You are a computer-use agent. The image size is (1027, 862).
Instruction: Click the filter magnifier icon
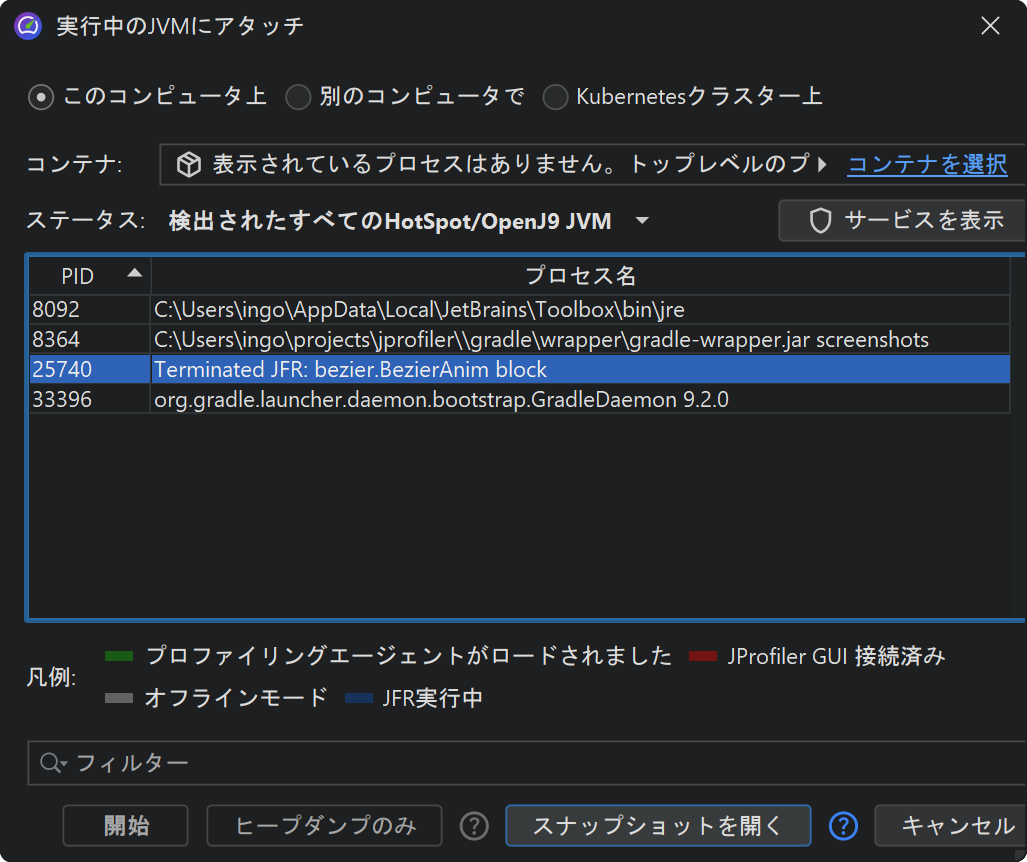pyautogui.click(x=52, y=763)
